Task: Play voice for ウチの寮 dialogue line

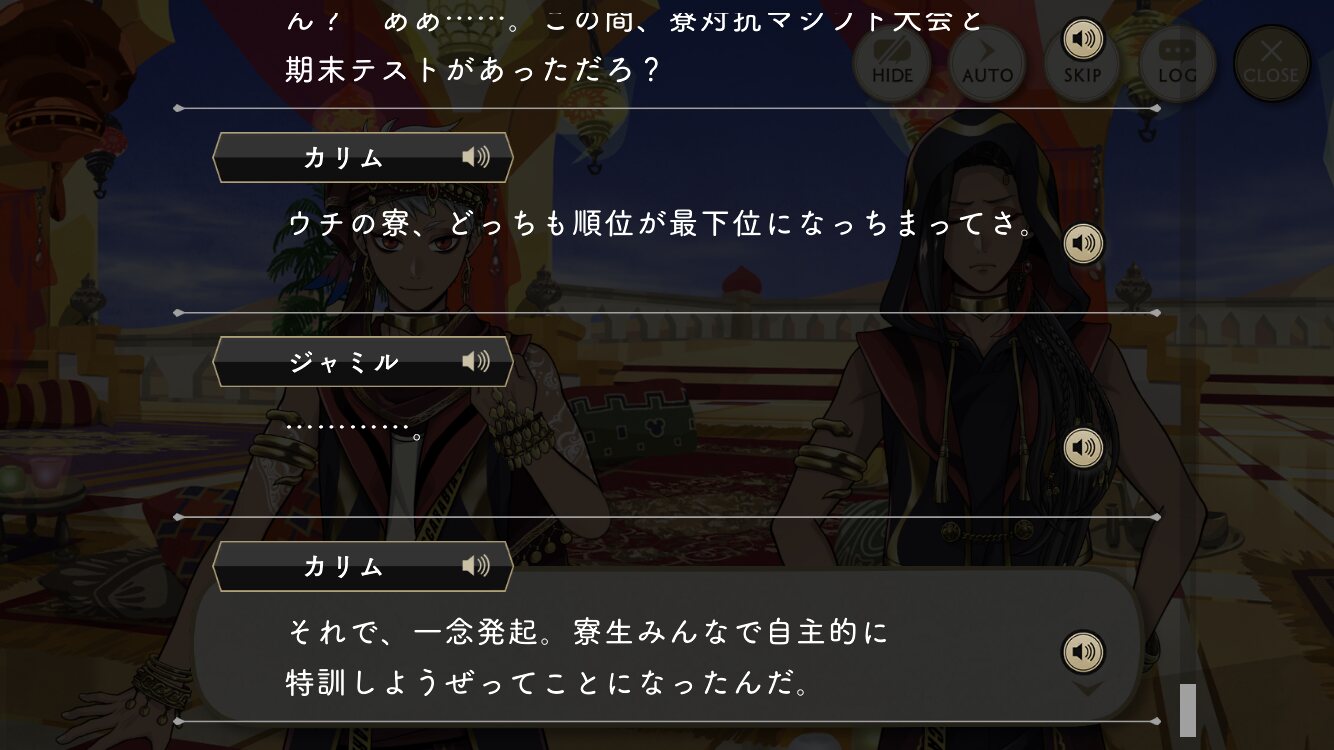Action: [1082, 243]
